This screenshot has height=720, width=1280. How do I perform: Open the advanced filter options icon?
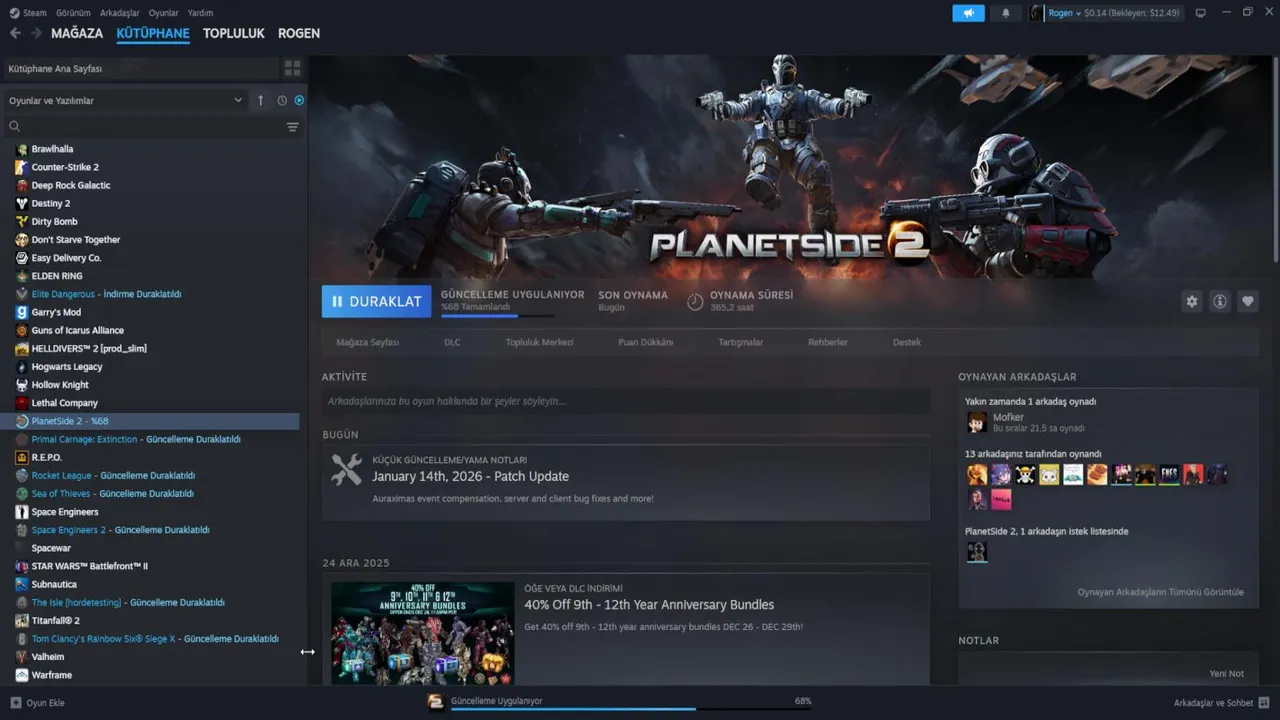(x=293, y=127)
